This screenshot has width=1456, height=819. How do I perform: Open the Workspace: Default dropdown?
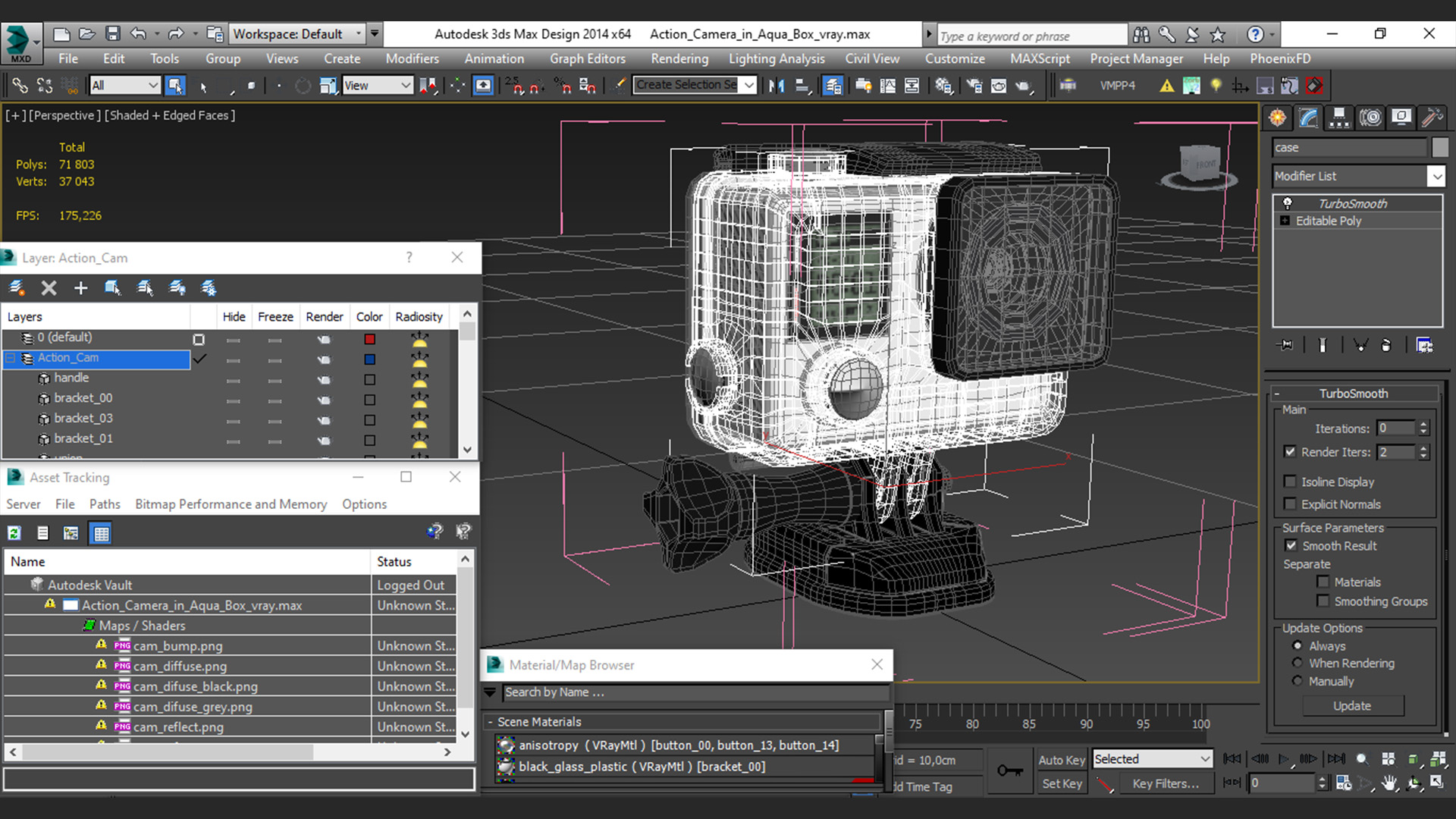click(x=297, y=34)
